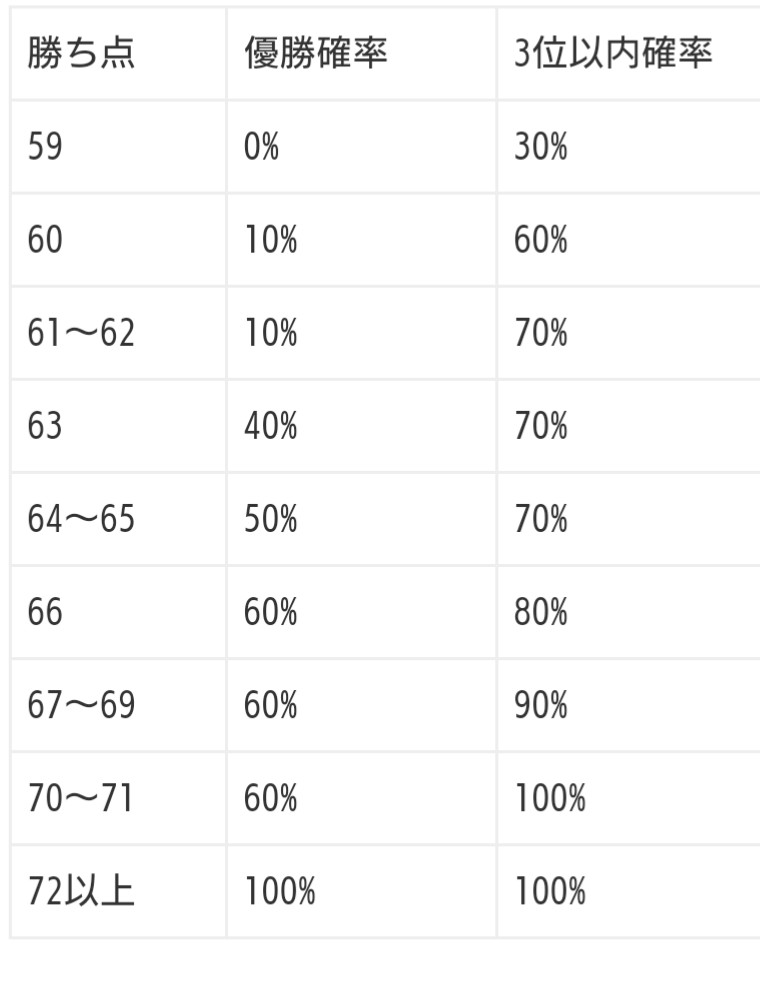Click the 90% top-three probability cell
This screenshot has height=981, width=760.
(540, 705)
